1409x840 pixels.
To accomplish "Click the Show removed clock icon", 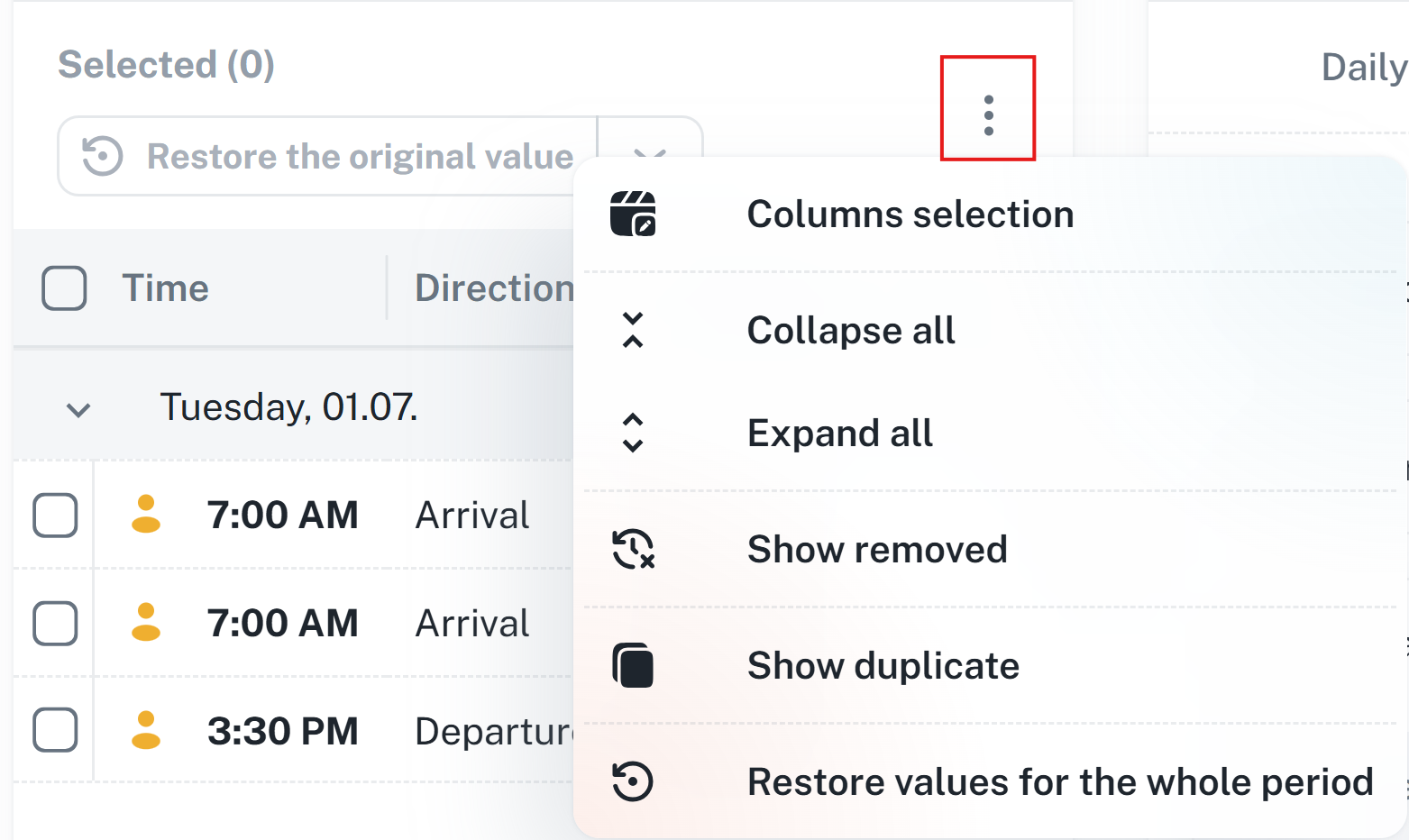I will (633, 549).
